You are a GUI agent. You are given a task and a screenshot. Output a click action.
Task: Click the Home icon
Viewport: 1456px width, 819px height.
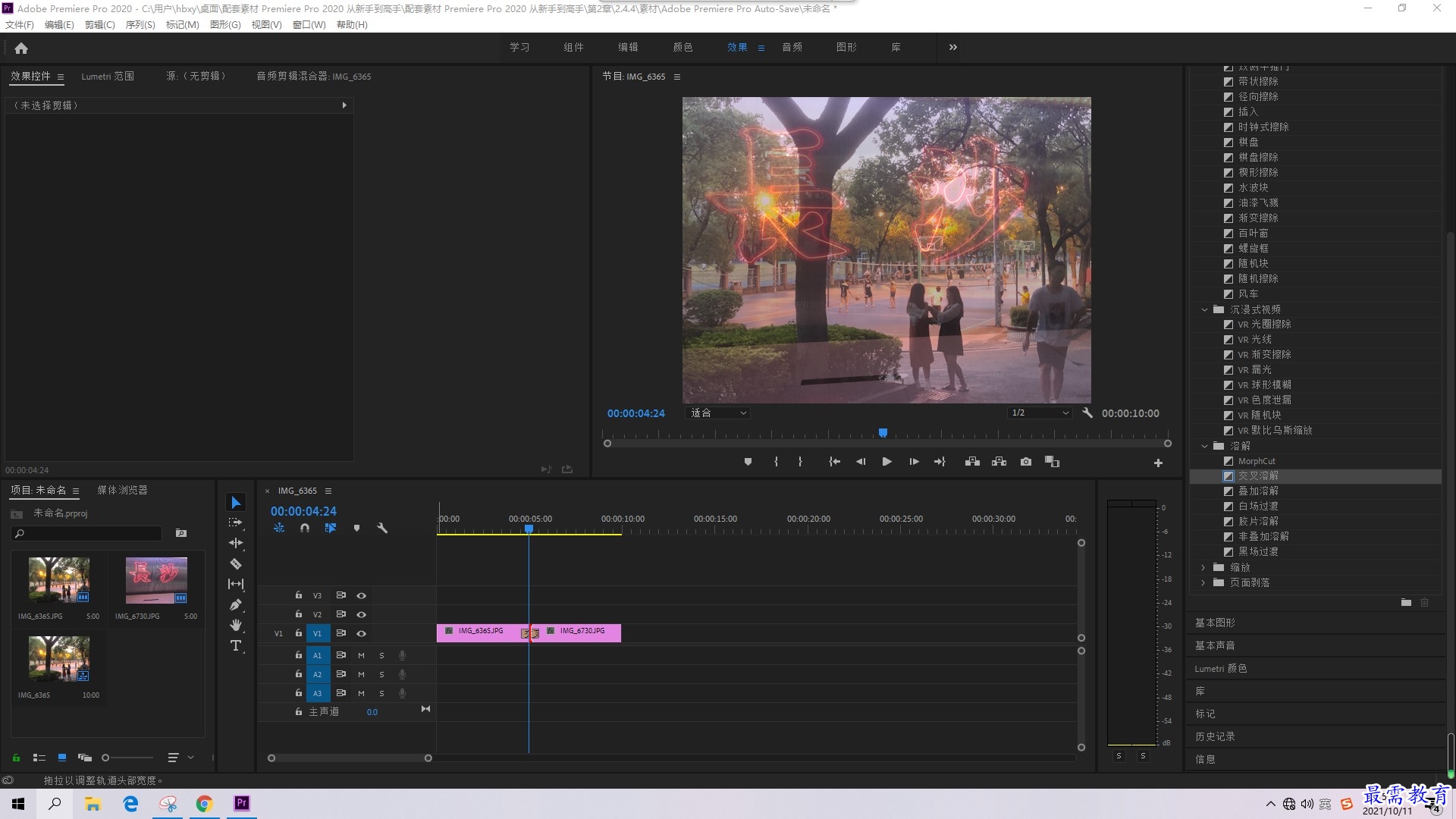click(21, 48)
